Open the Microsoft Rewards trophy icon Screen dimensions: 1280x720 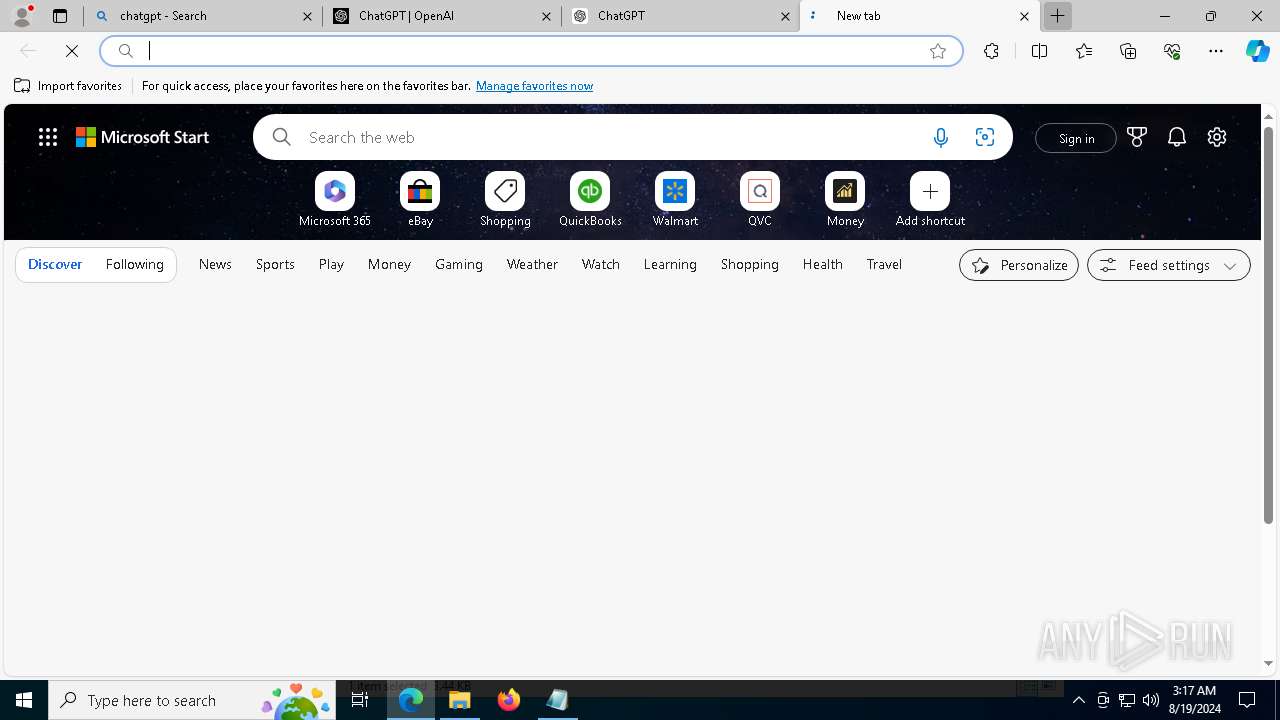1137,138
